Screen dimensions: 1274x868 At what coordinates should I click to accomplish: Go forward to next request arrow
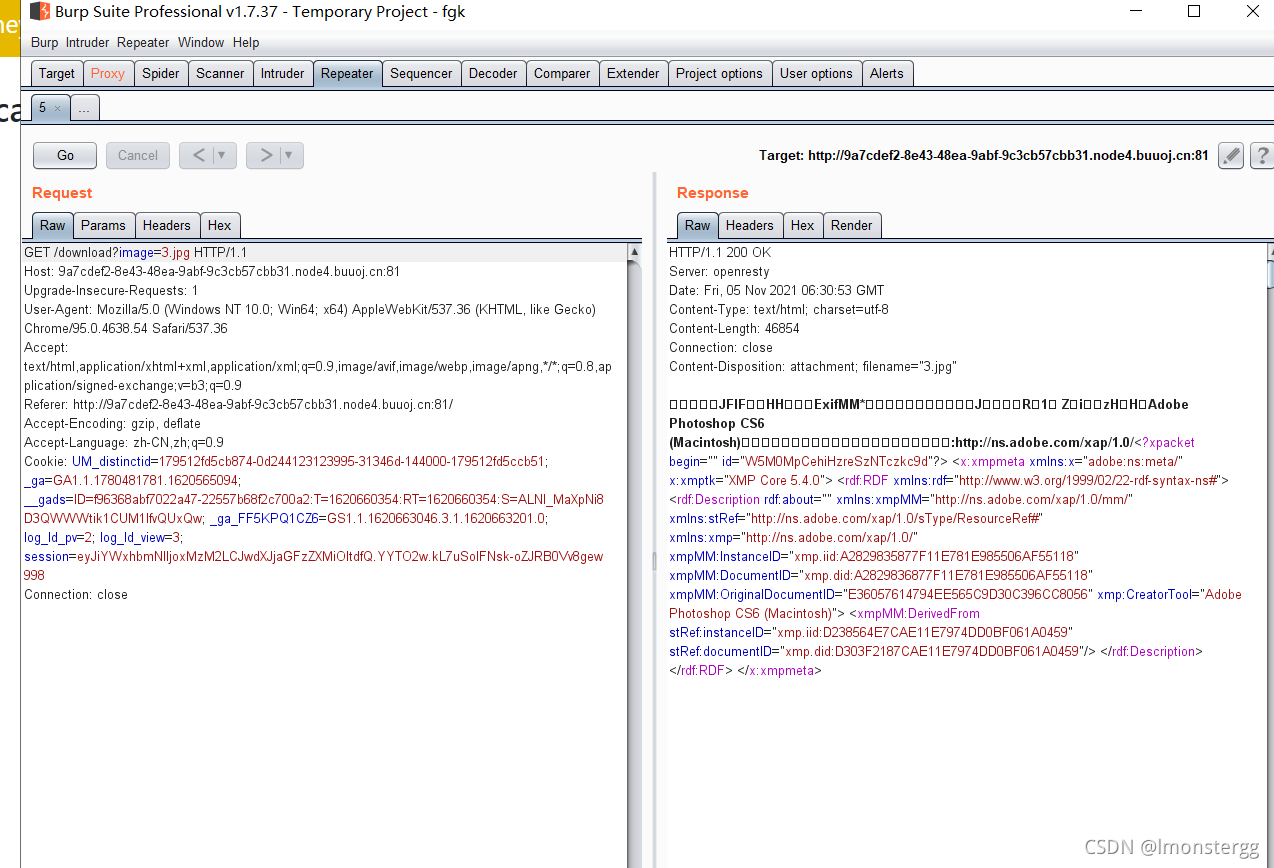(x=265, y=155)
